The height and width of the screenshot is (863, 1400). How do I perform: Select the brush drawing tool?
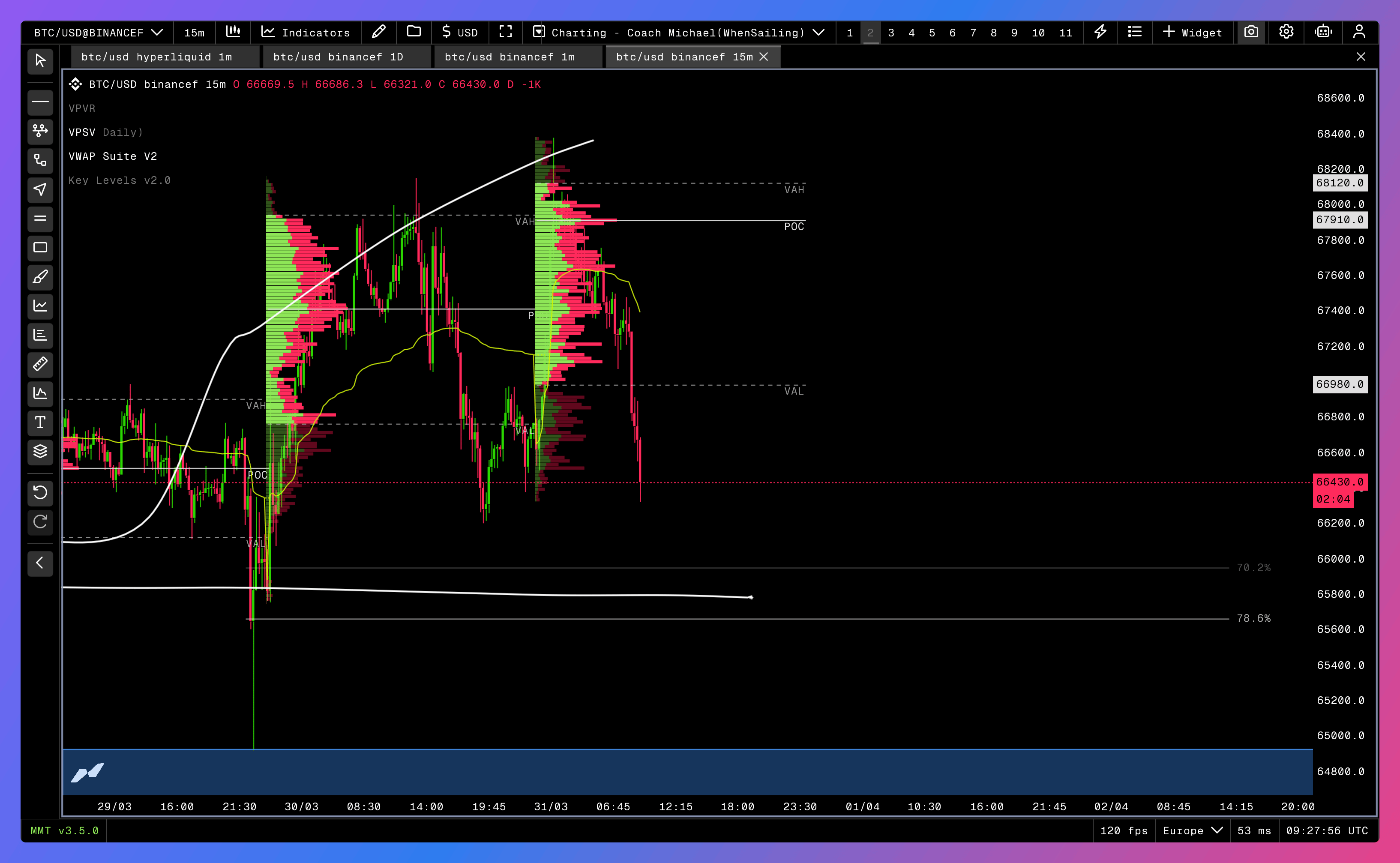[40, 277]
